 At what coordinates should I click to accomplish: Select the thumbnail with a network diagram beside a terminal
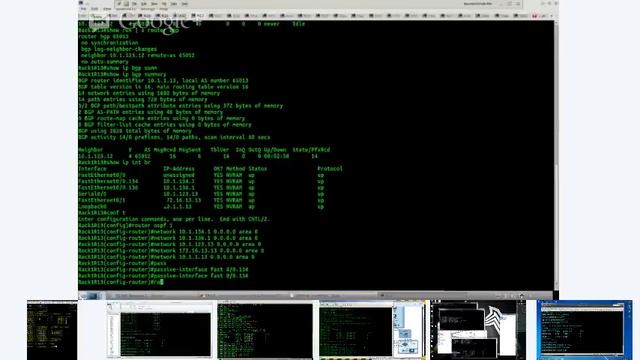pyautogui.click(x=372, y=330)
